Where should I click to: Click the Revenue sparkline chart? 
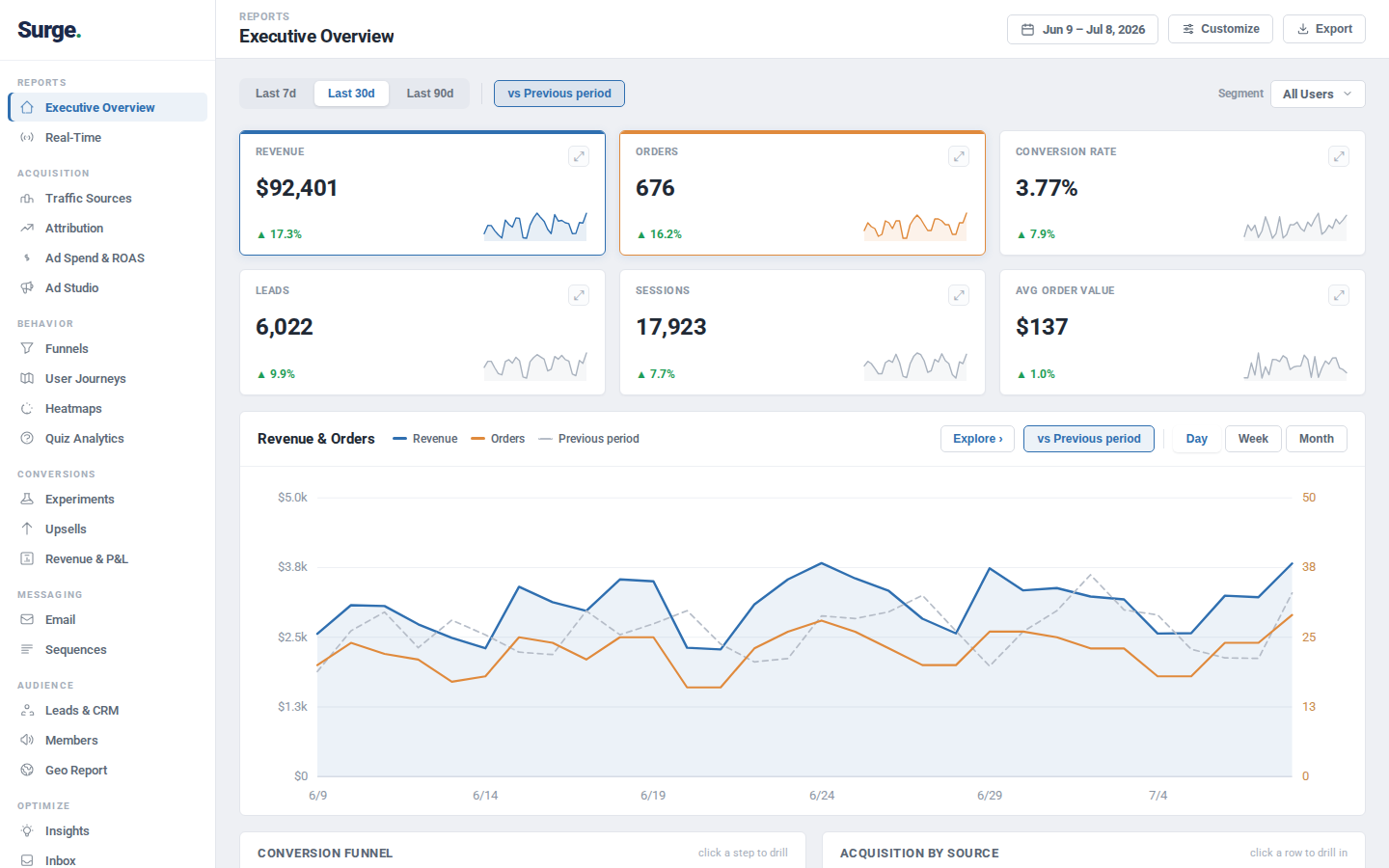point(535,226)
